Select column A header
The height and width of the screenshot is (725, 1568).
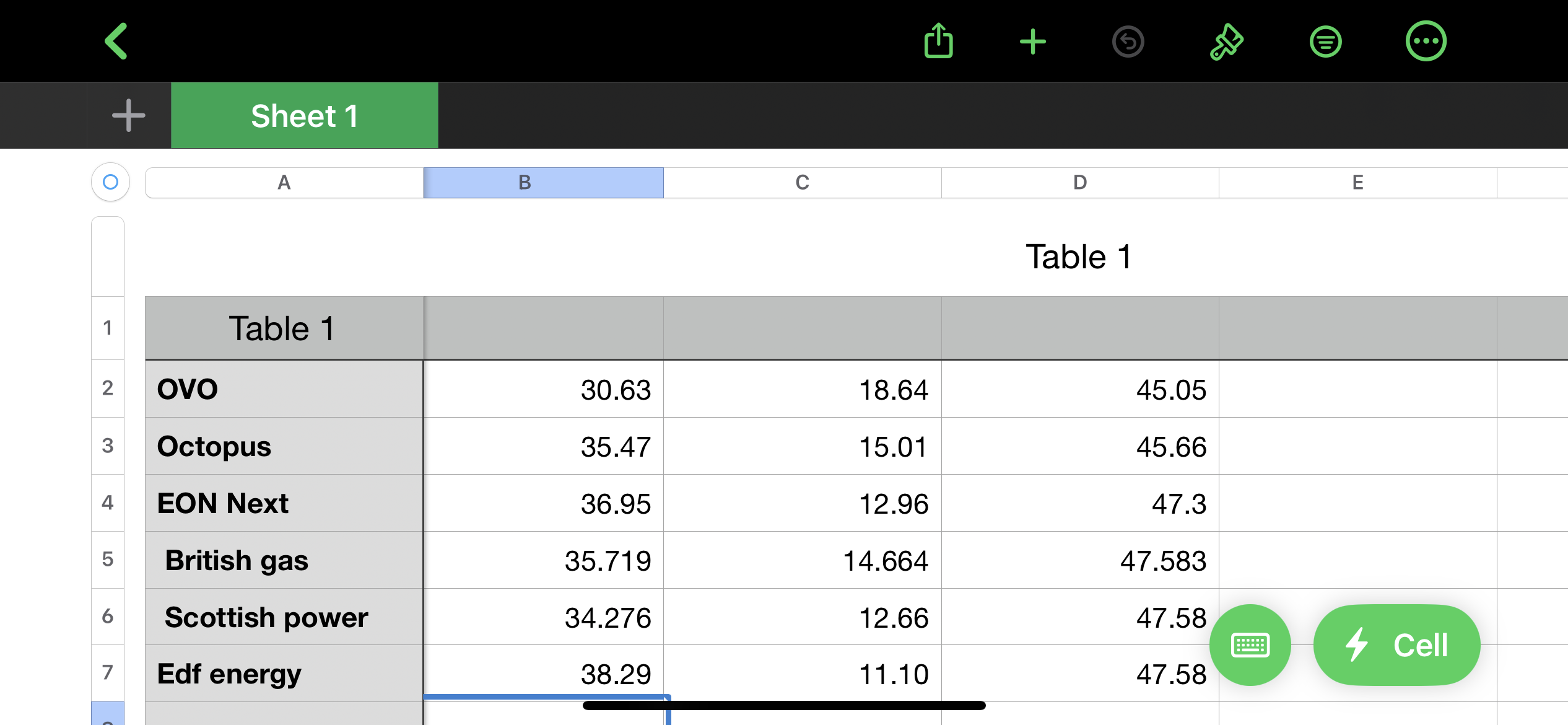(x=284, y=183)
